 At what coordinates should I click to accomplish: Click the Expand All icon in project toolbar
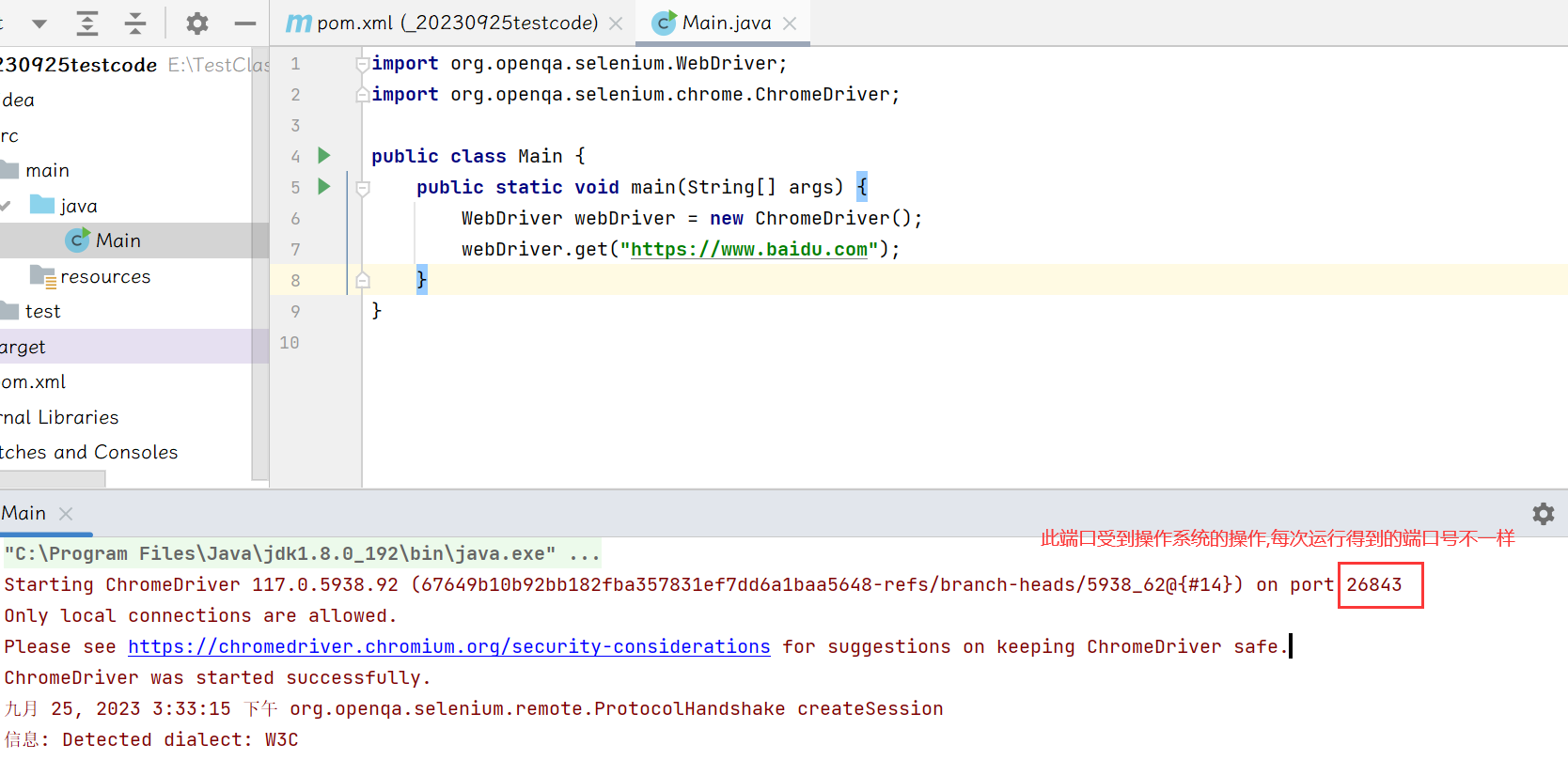point(86,23)
